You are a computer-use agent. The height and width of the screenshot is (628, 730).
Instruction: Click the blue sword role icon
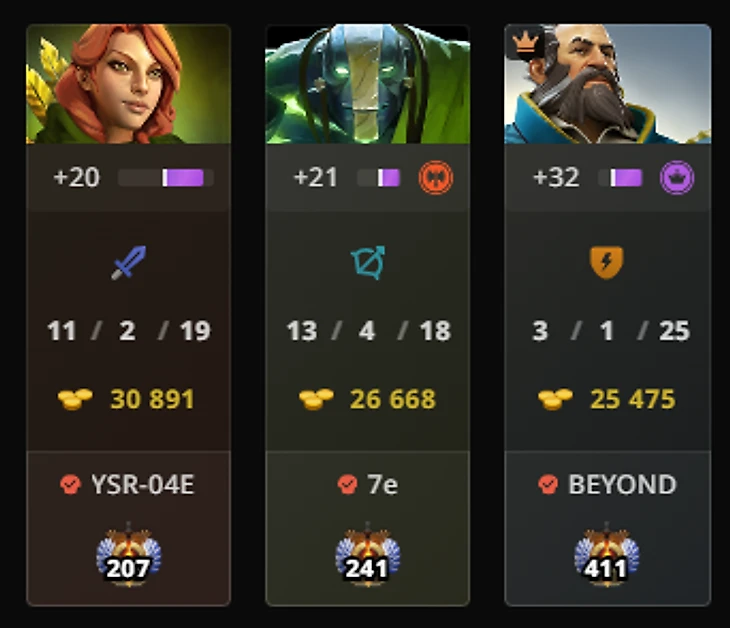tap(128, 263)
